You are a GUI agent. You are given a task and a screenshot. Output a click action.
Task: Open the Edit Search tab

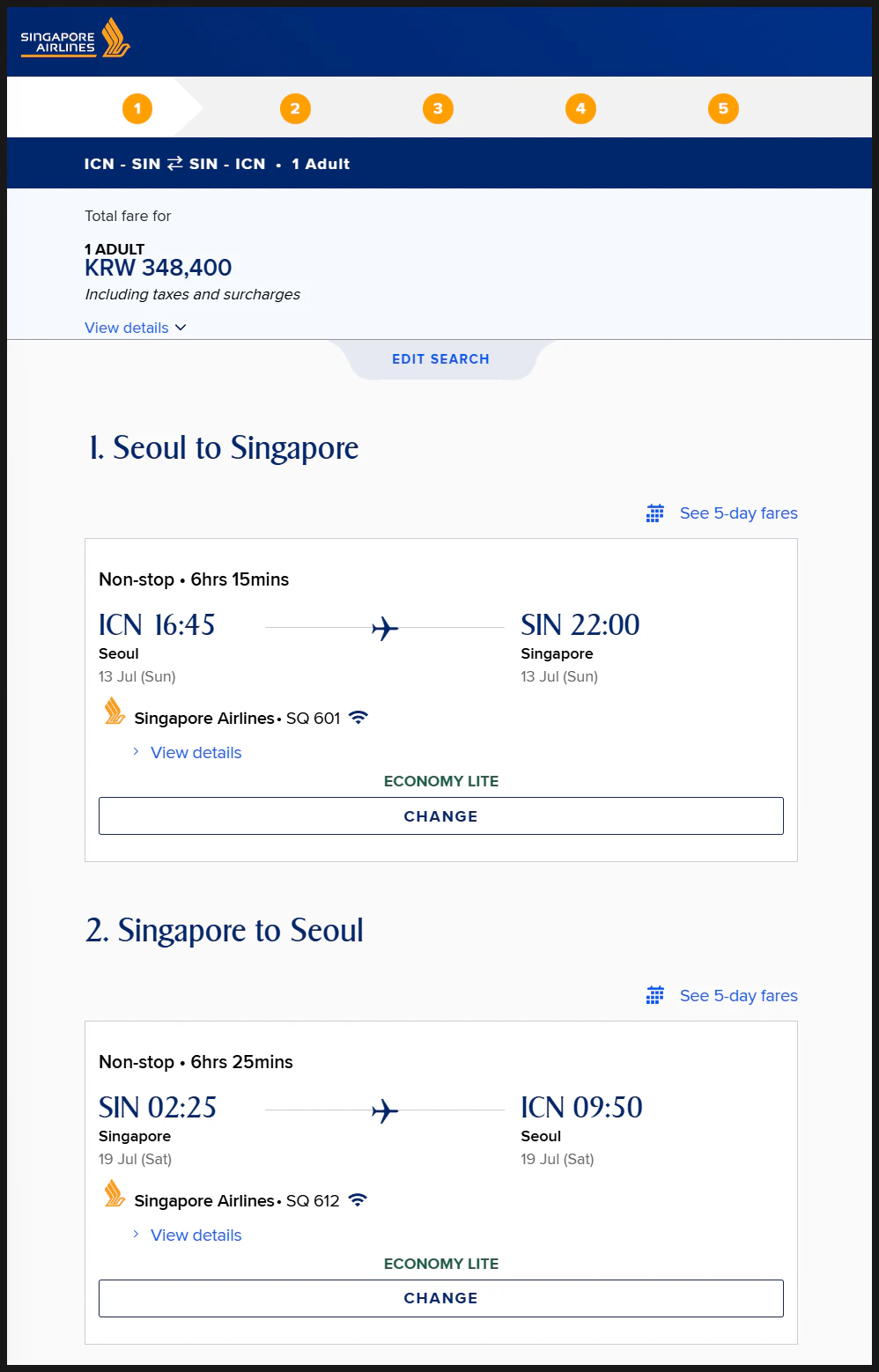click(x=441, y=359)
